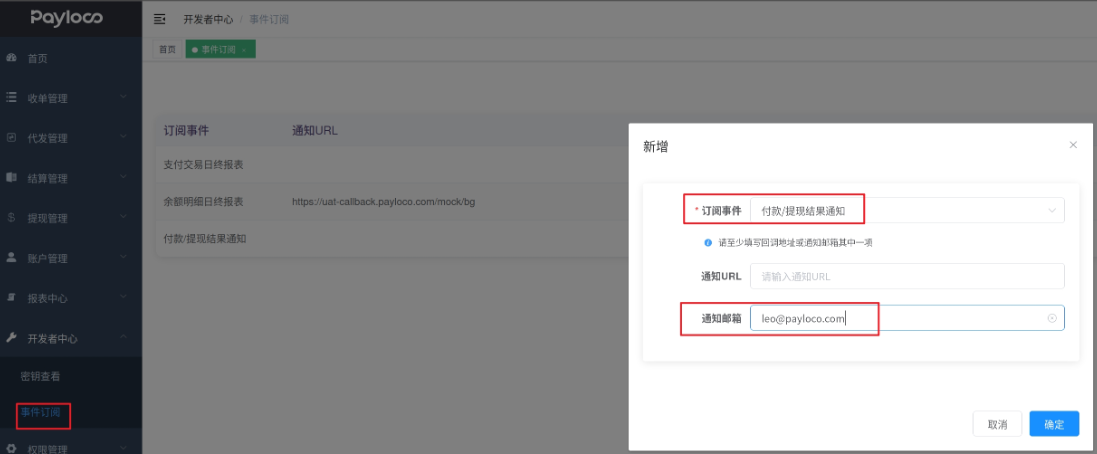Screen dimensions: 1097x454
Task: Collapse the 开发者中心 menu chevron
Action: [123, 337]
